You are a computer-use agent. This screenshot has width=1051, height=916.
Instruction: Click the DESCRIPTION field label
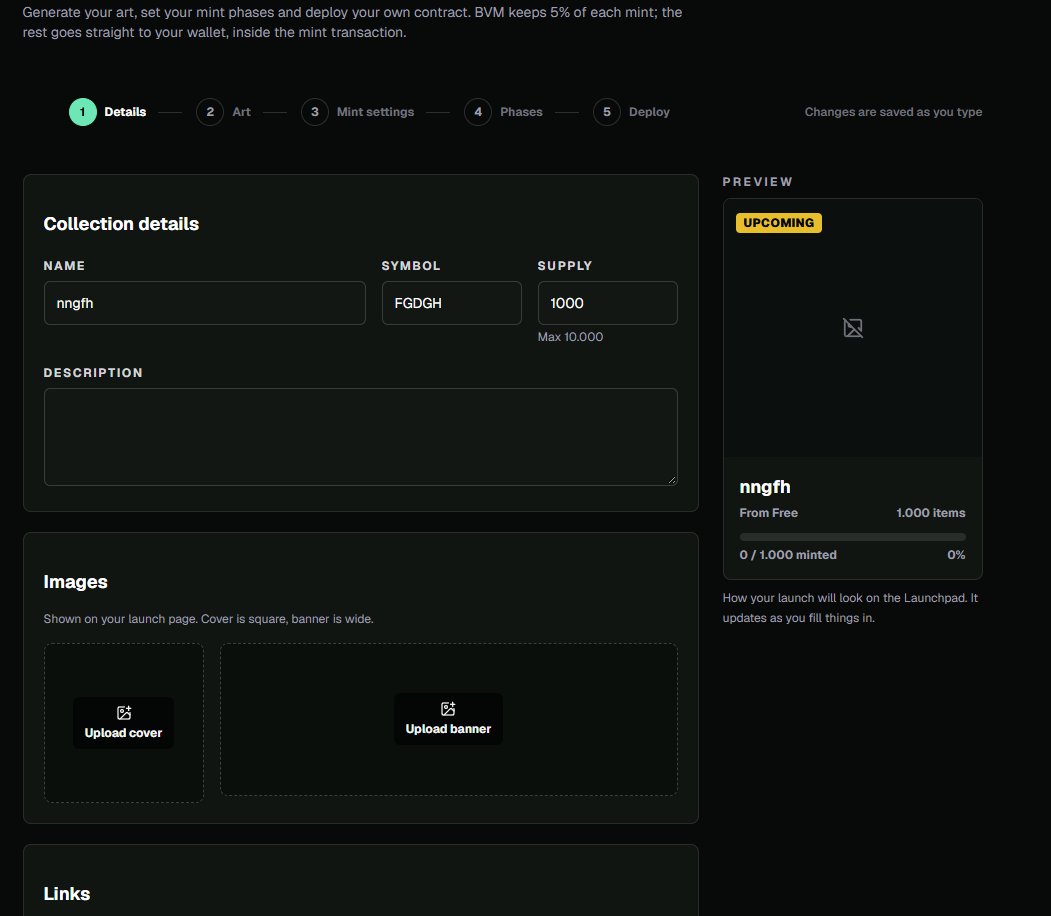[93, 373]
